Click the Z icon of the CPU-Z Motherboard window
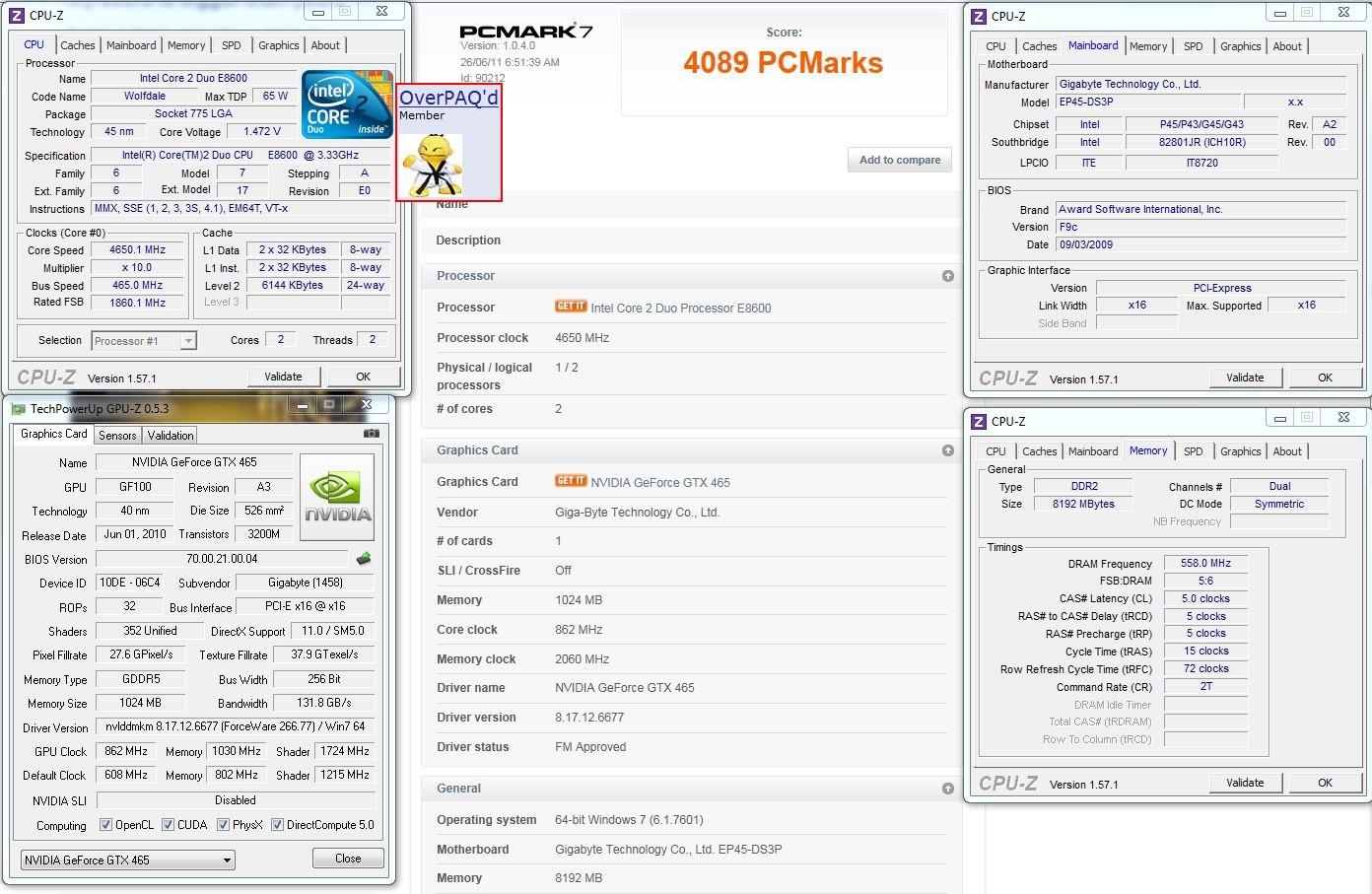This screenshot has width=1372, height=894. [x=979, y=16]
